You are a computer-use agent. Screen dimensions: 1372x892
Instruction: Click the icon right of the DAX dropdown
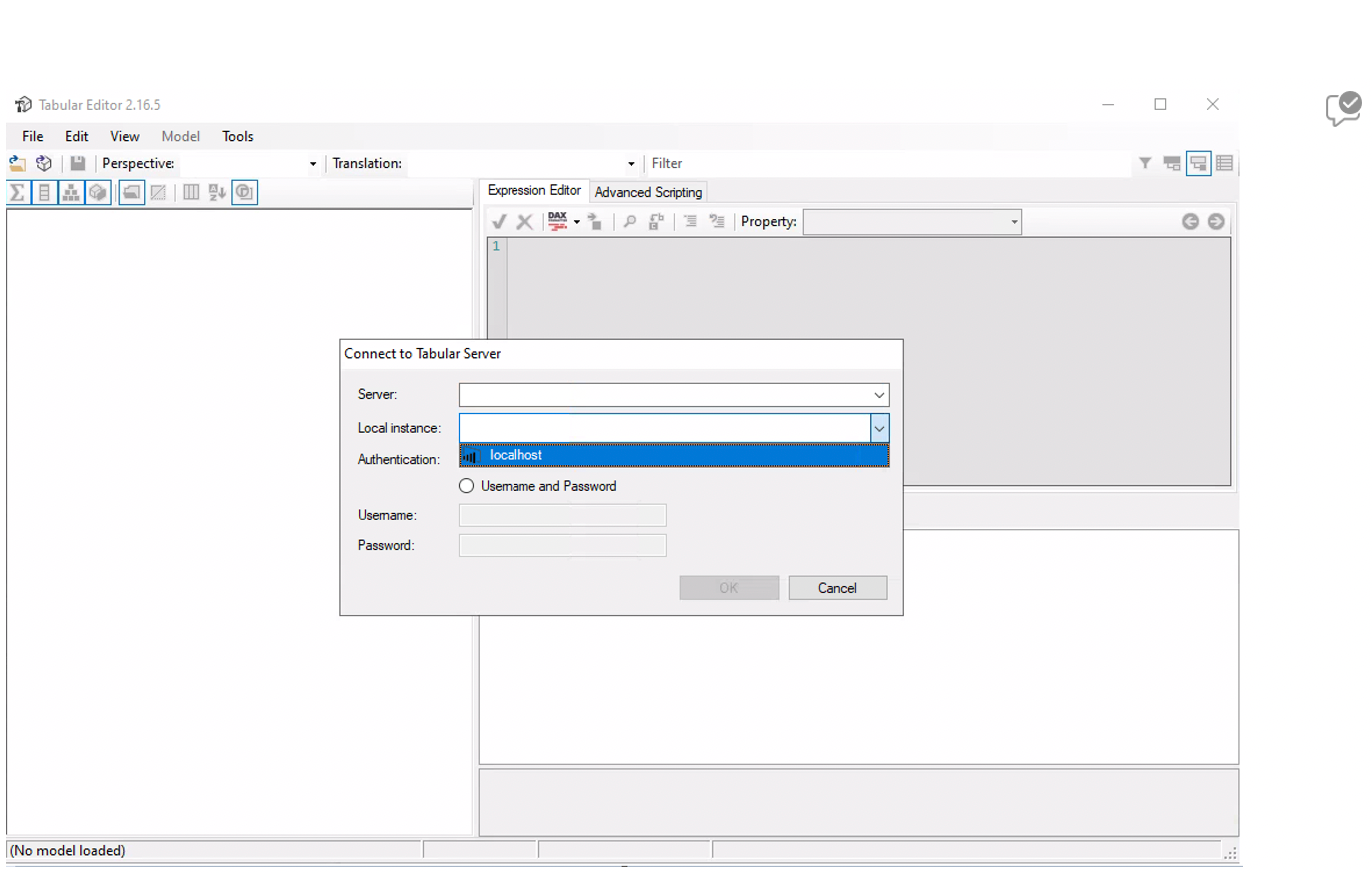(x=595, y=221)
